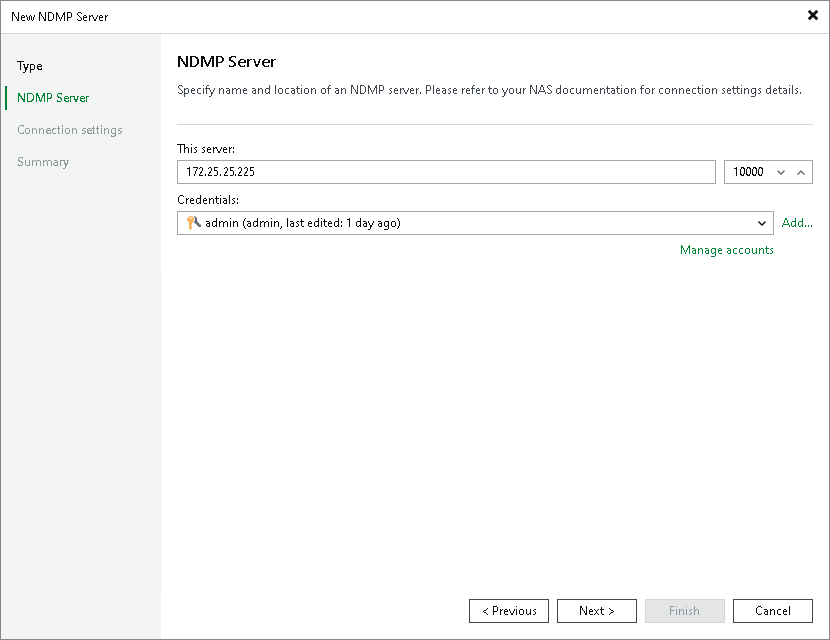Screen dimensions: 830x640
Task: Click the port value 10000 field
Action: point(748,172)
